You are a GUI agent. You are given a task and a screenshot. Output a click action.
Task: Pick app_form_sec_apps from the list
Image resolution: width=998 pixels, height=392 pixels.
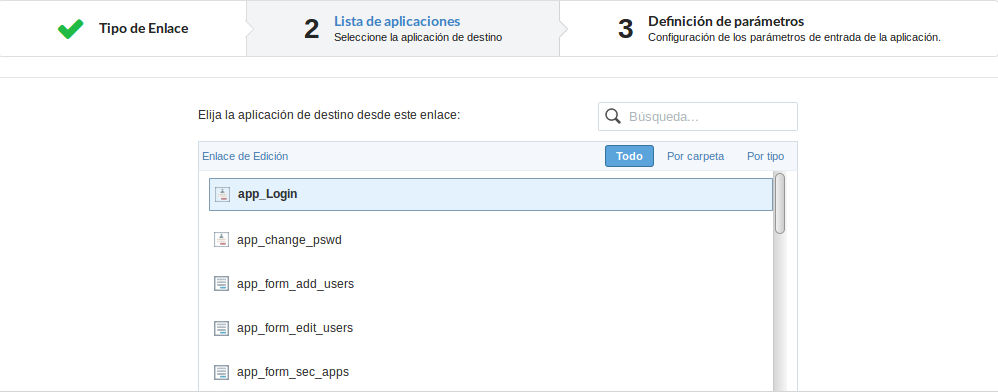[293, 372]
